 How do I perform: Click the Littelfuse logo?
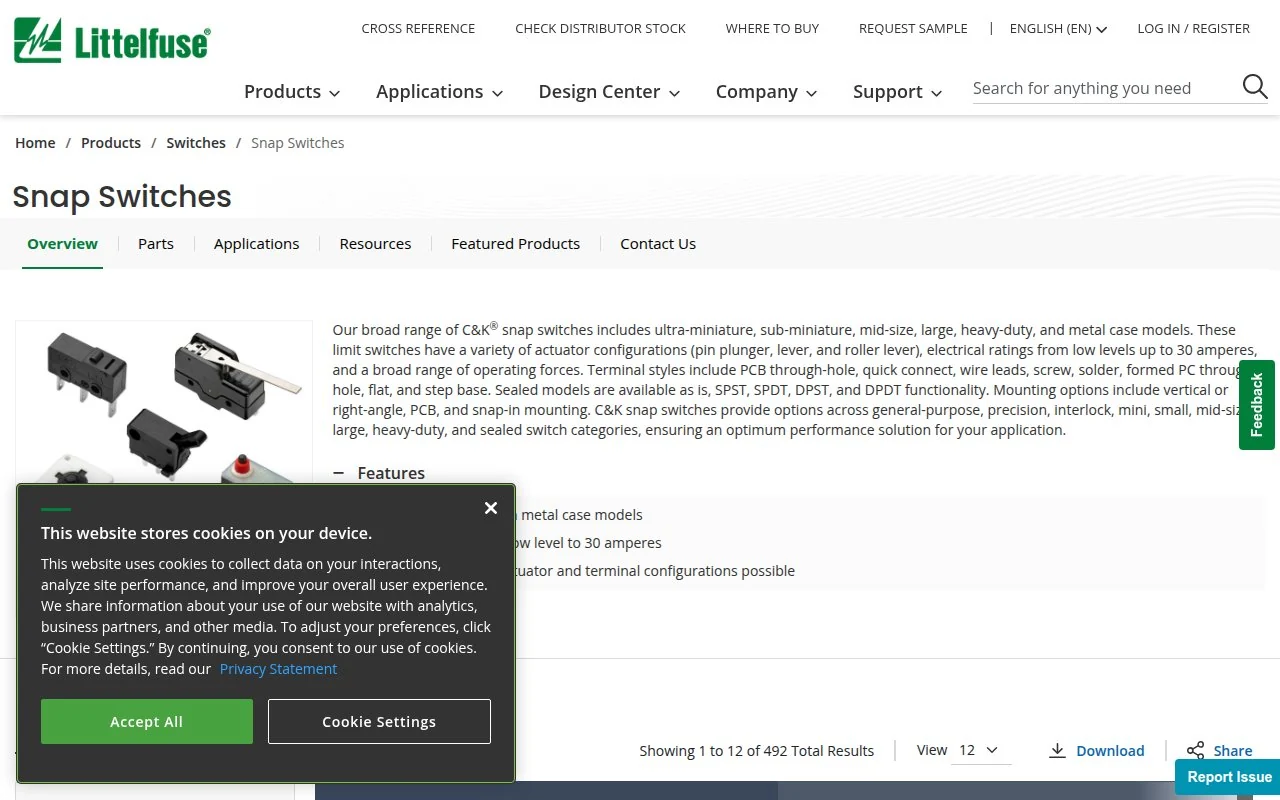point(112,40)
